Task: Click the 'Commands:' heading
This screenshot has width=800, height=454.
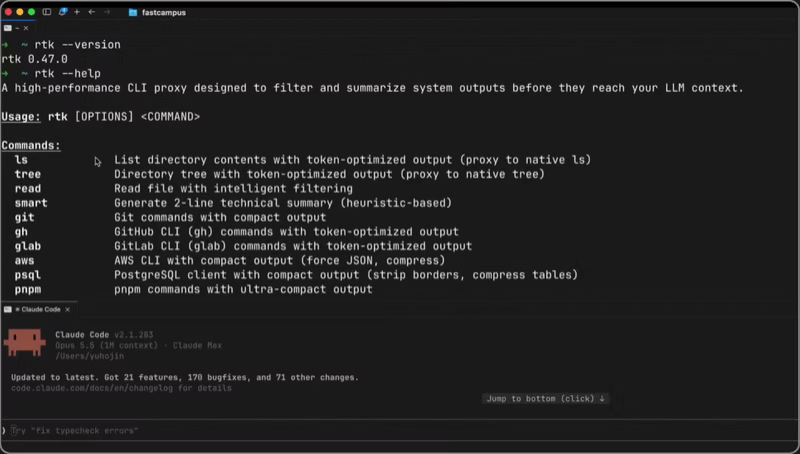Action: (31, 145)
